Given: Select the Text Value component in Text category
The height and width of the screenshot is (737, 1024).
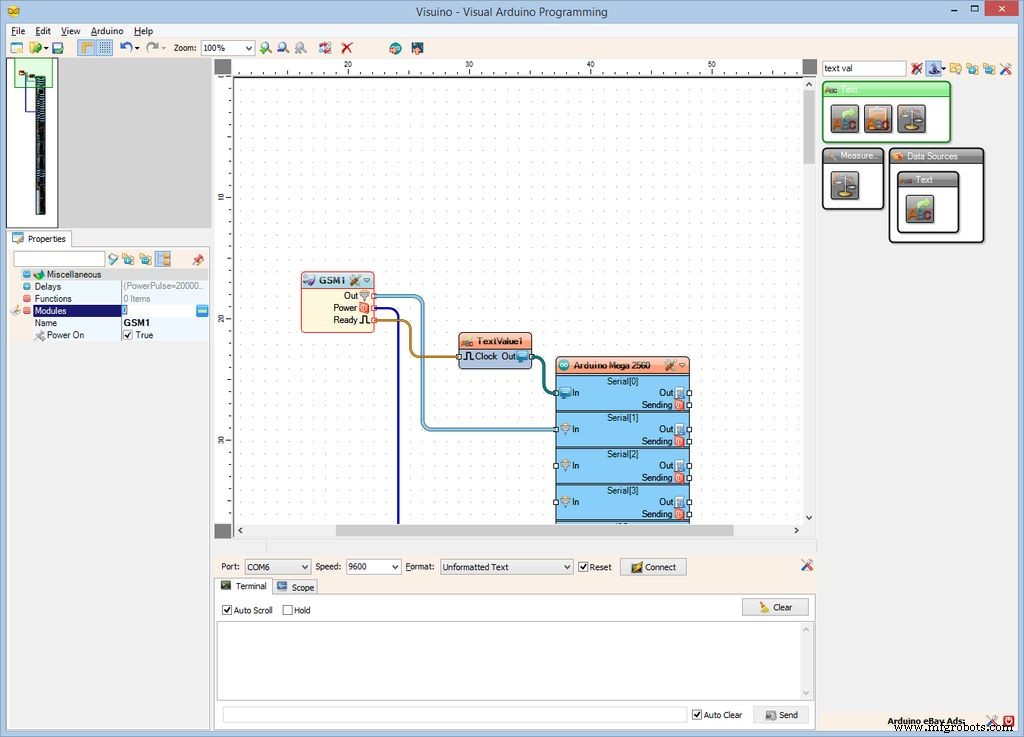Looking at the screenshot, I should point(845,120).
